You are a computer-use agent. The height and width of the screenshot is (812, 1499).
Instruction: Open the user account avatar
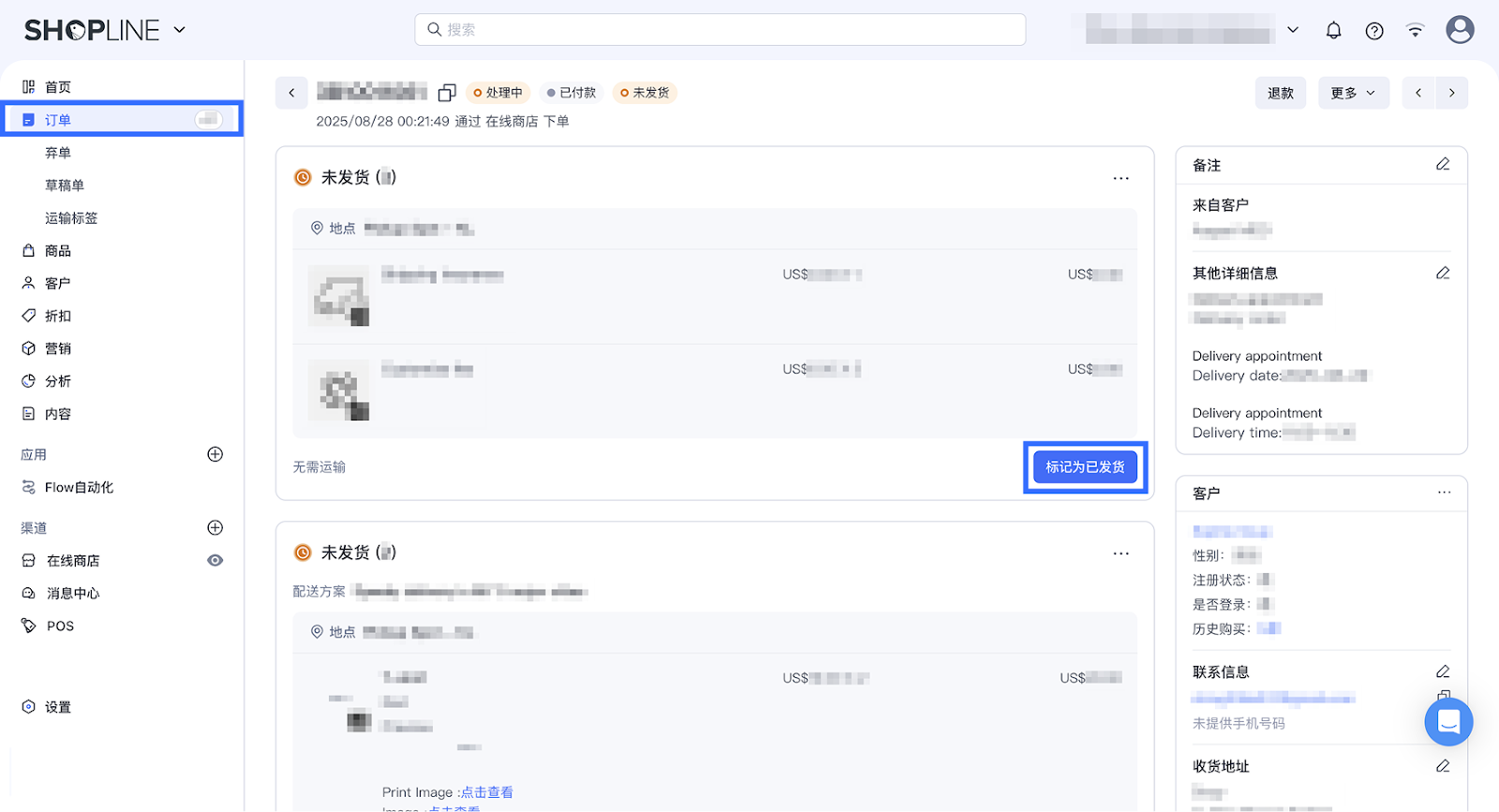tap(1460, 30)
